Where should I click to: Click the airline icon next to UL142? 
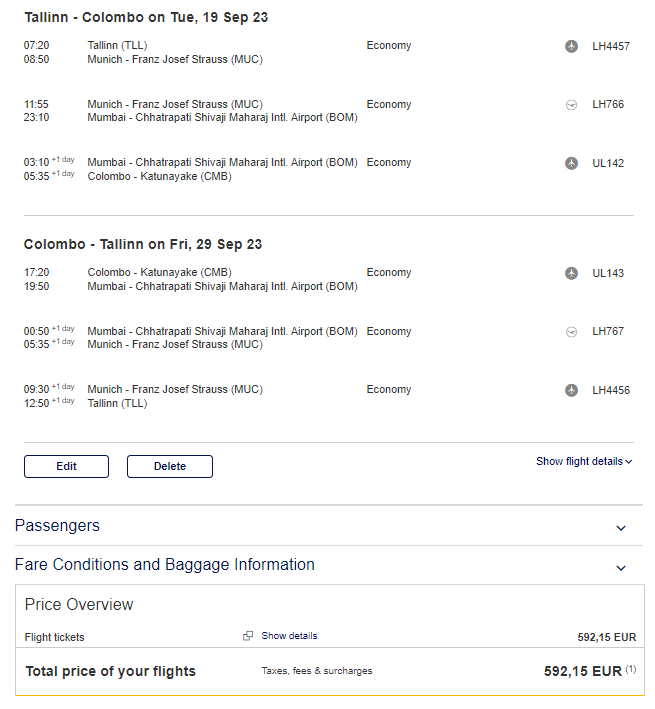[x=571, y=163]
